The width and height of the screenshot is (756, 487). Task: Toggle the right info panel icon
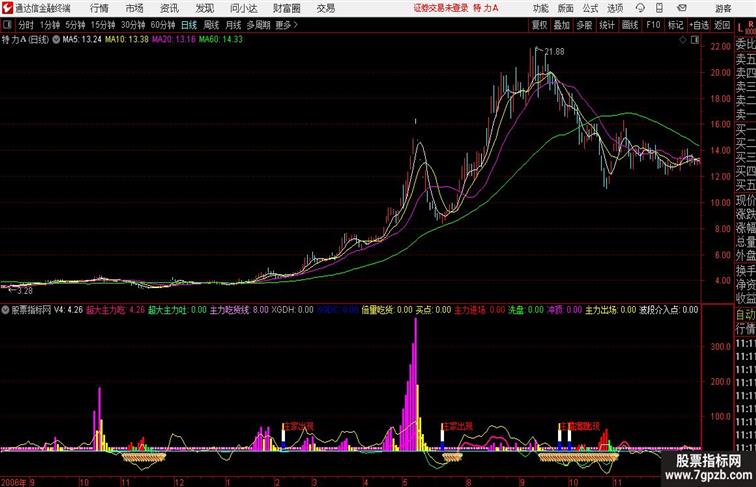click(x=695, y=40)
